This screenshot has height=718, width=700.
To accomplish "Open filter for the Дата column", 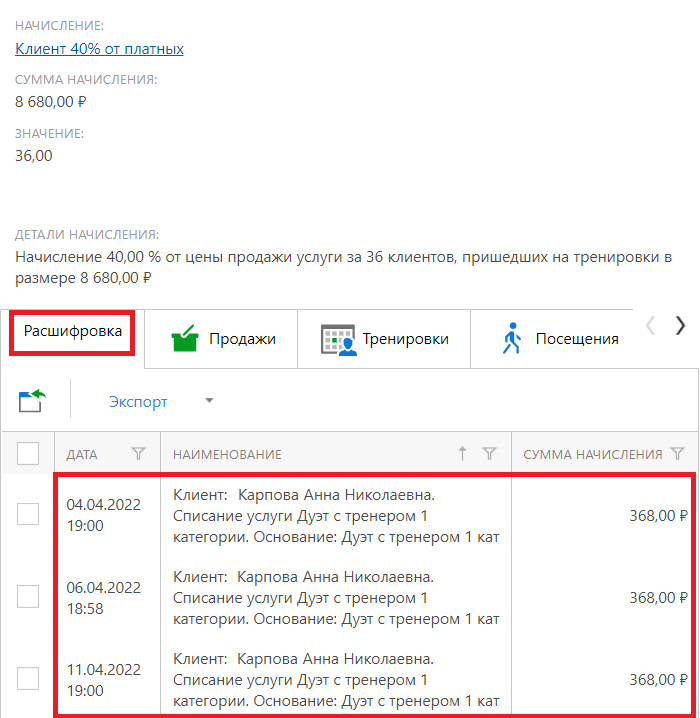I will pos(138,453).
